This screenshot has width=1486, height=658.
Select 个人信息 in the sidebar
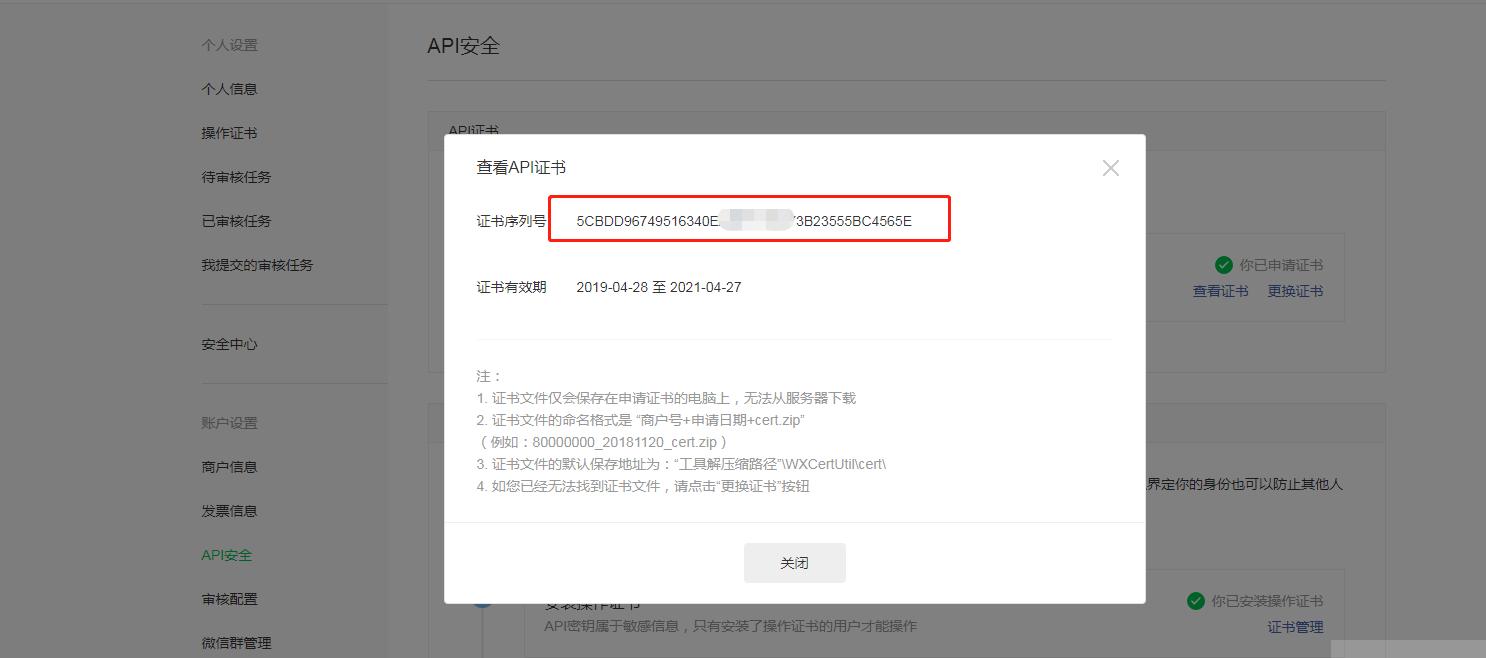[228, 88]
